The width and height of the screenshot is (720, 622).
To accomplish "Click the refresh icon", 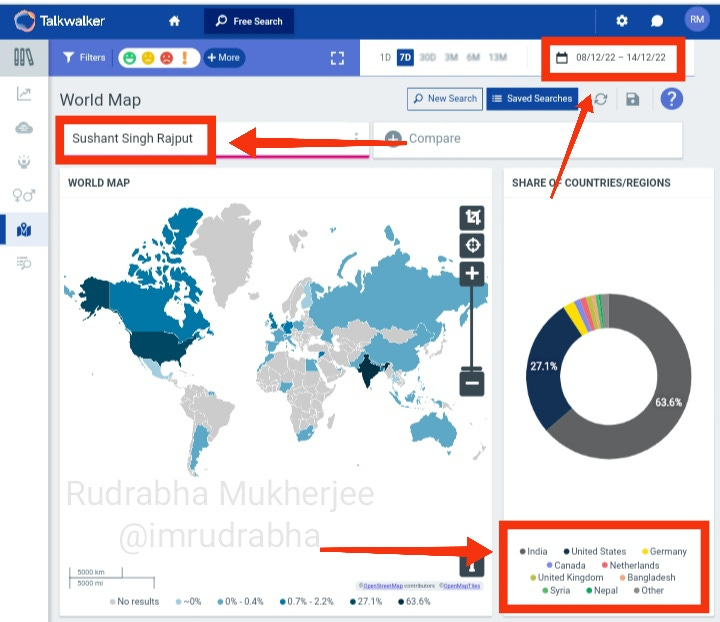I will pyautogui.click(x=601, y=99).
